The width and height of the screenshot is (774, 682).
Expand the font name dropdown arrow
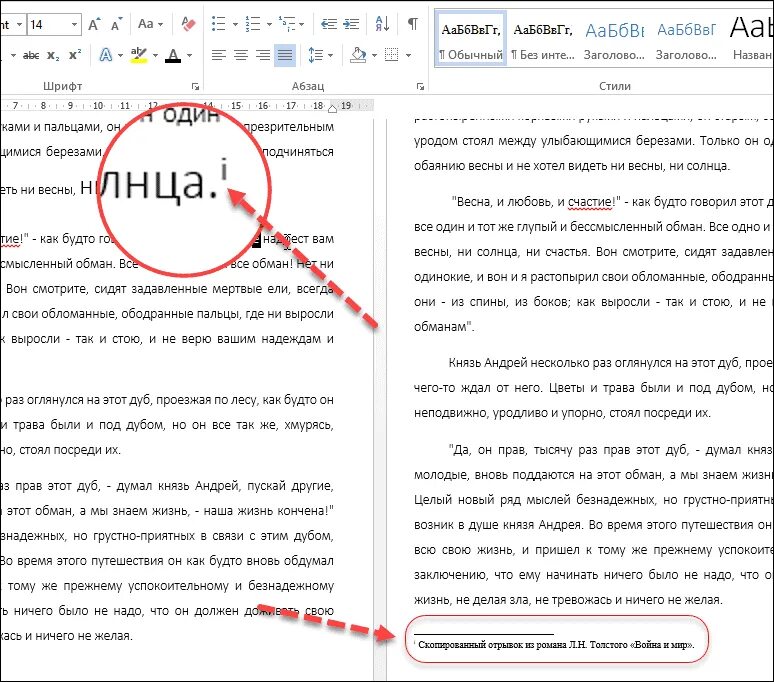[x=19, y=24]
